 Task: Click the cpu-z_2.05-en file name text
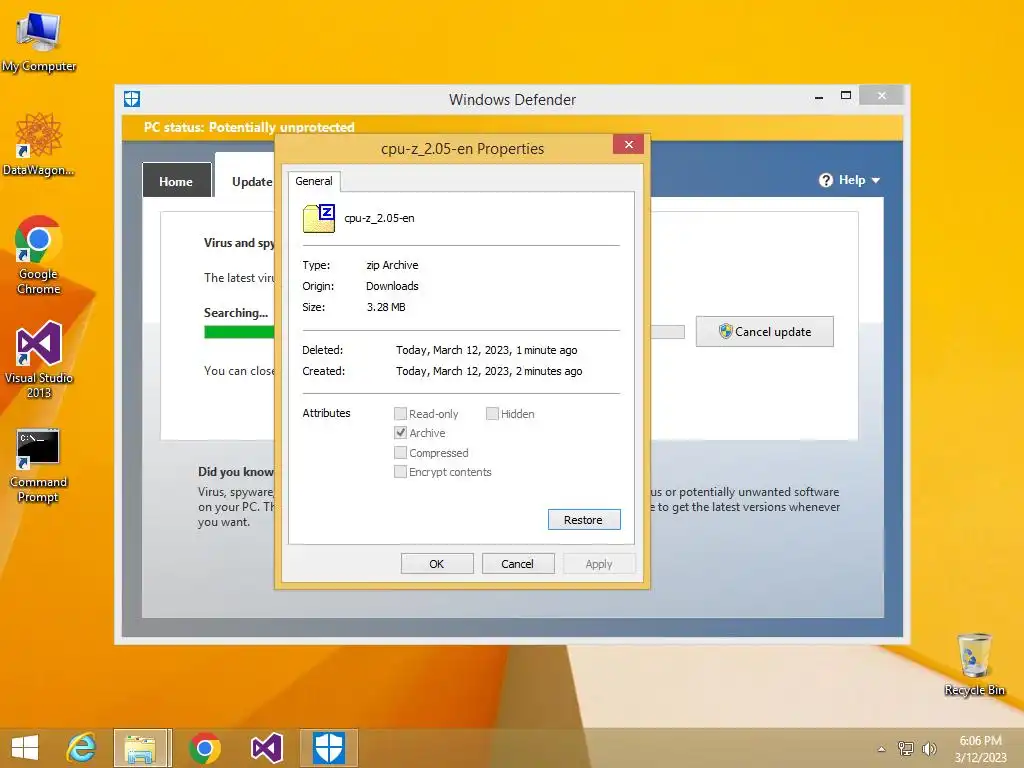[379, 218]
